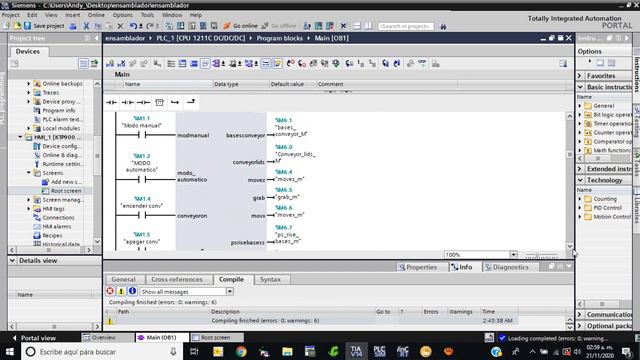
Task: Click the Portal view button
Action: [x=34, y=338]
